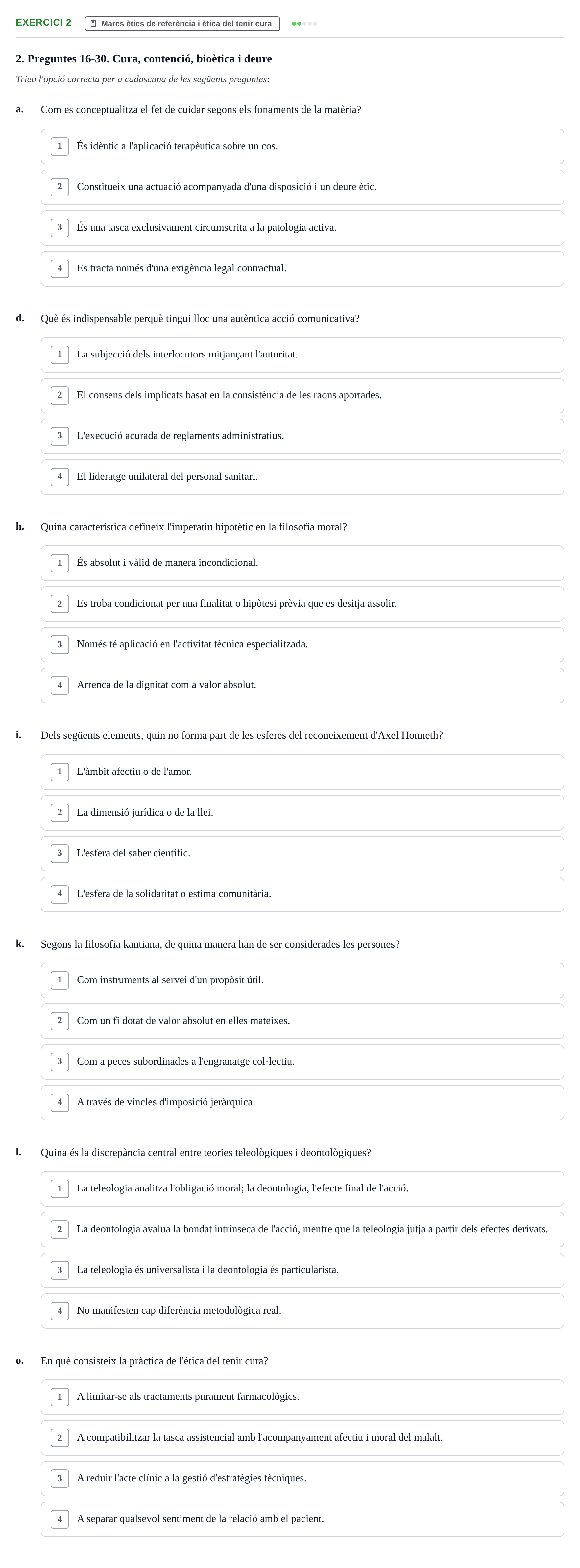Choose option 1 'És idèntic a l'aplicació terapèutica'
Viewport: 580px width, 1568px height.
click(302, 146)
